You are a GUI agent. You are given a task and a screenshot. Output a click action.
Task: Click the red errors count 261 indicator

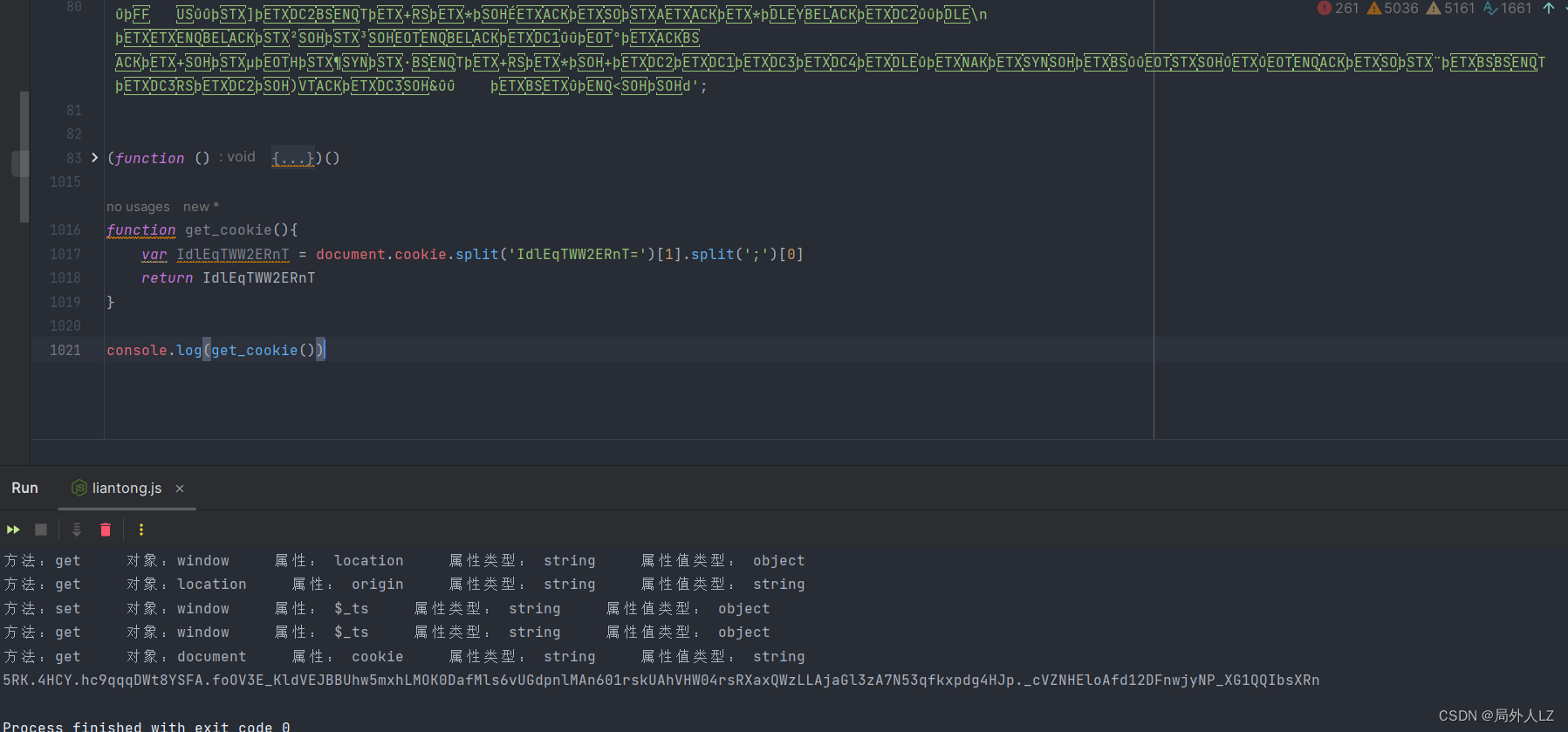(1338, 9)
